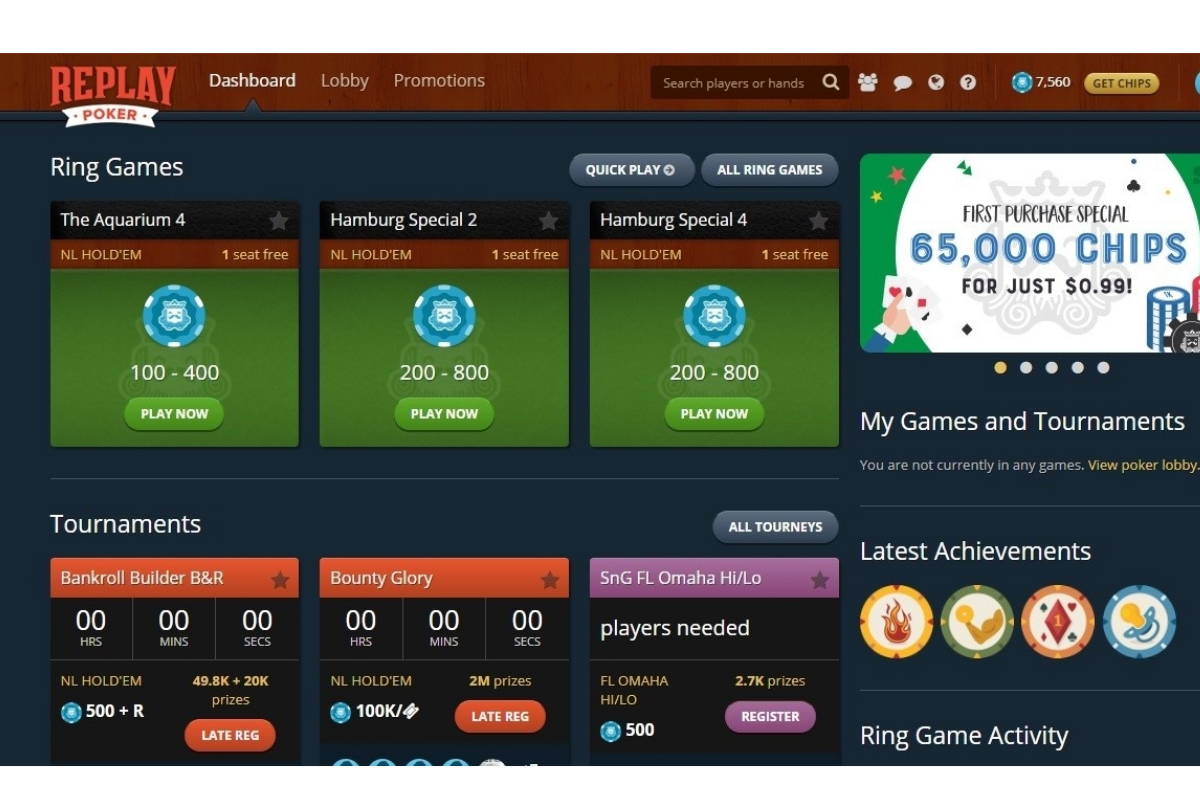This screenshot has width=1200, height=800.
Task: Click the chip icon on Hamburg Special 4
Action: (714, 316)
